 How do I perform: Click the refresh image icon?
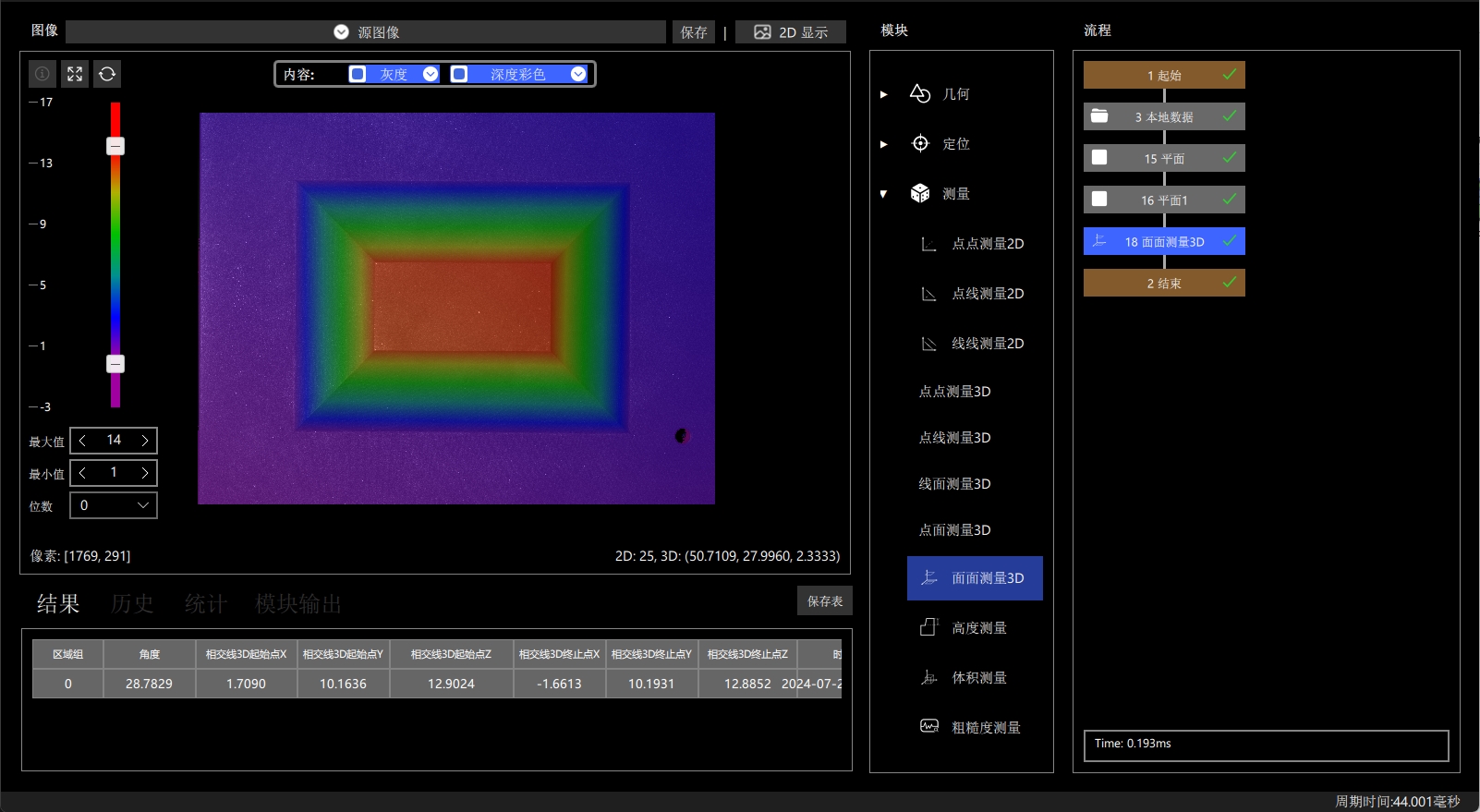(107, 74)
